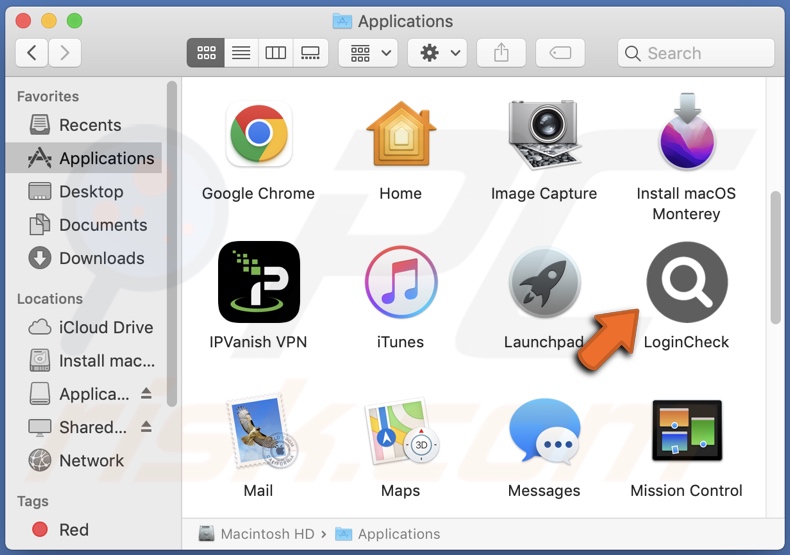Select the Maps app icon
The width and height of the screenshot is (790, 555).
click(x=402, y=432)
